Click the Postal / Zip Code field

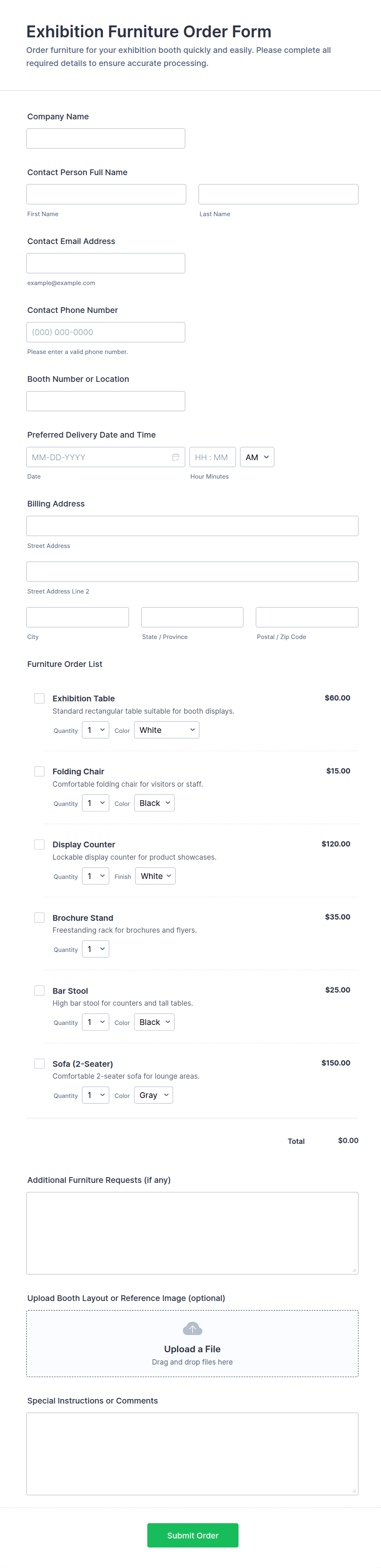307,617
